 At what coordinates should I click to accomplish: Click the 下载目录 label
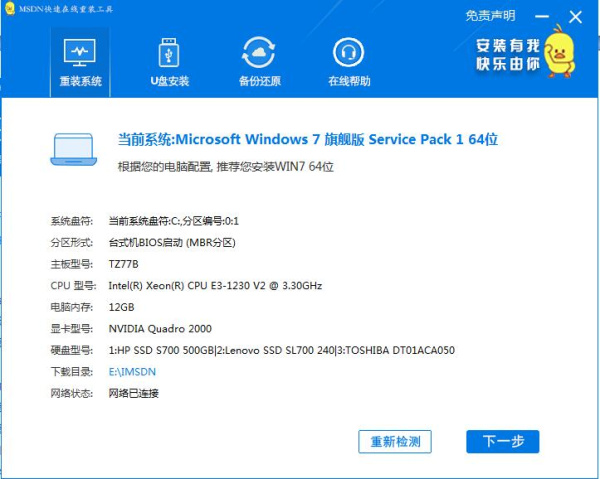(x=72, y=372)
